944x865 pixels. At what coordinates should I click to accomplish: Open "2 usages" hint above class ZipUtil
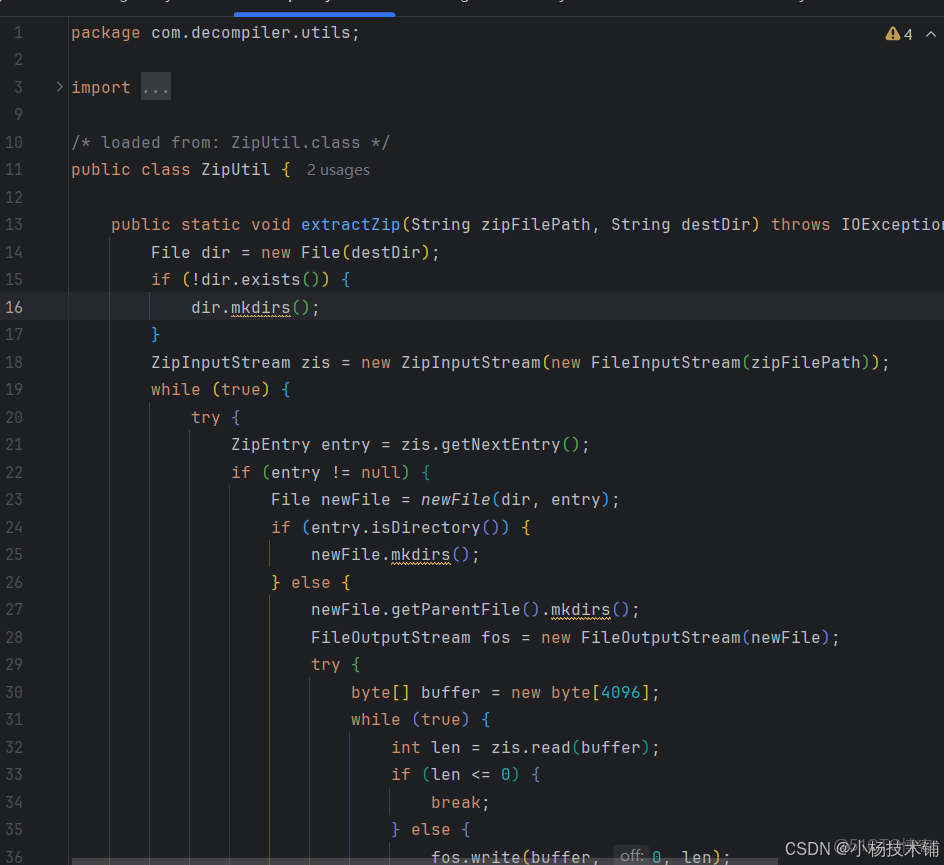[x=338, y=170]
